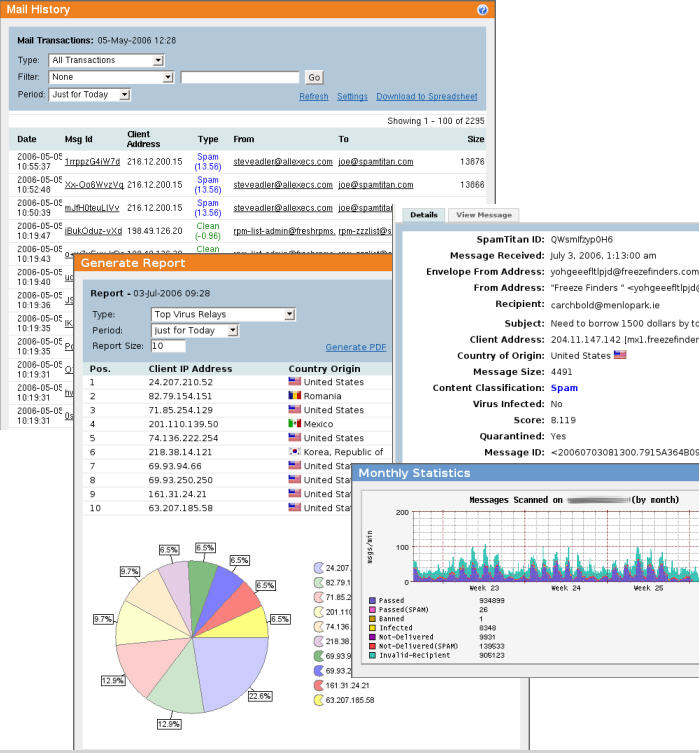
Task: Click the Generate PDF link
Action: pos(355,347)
